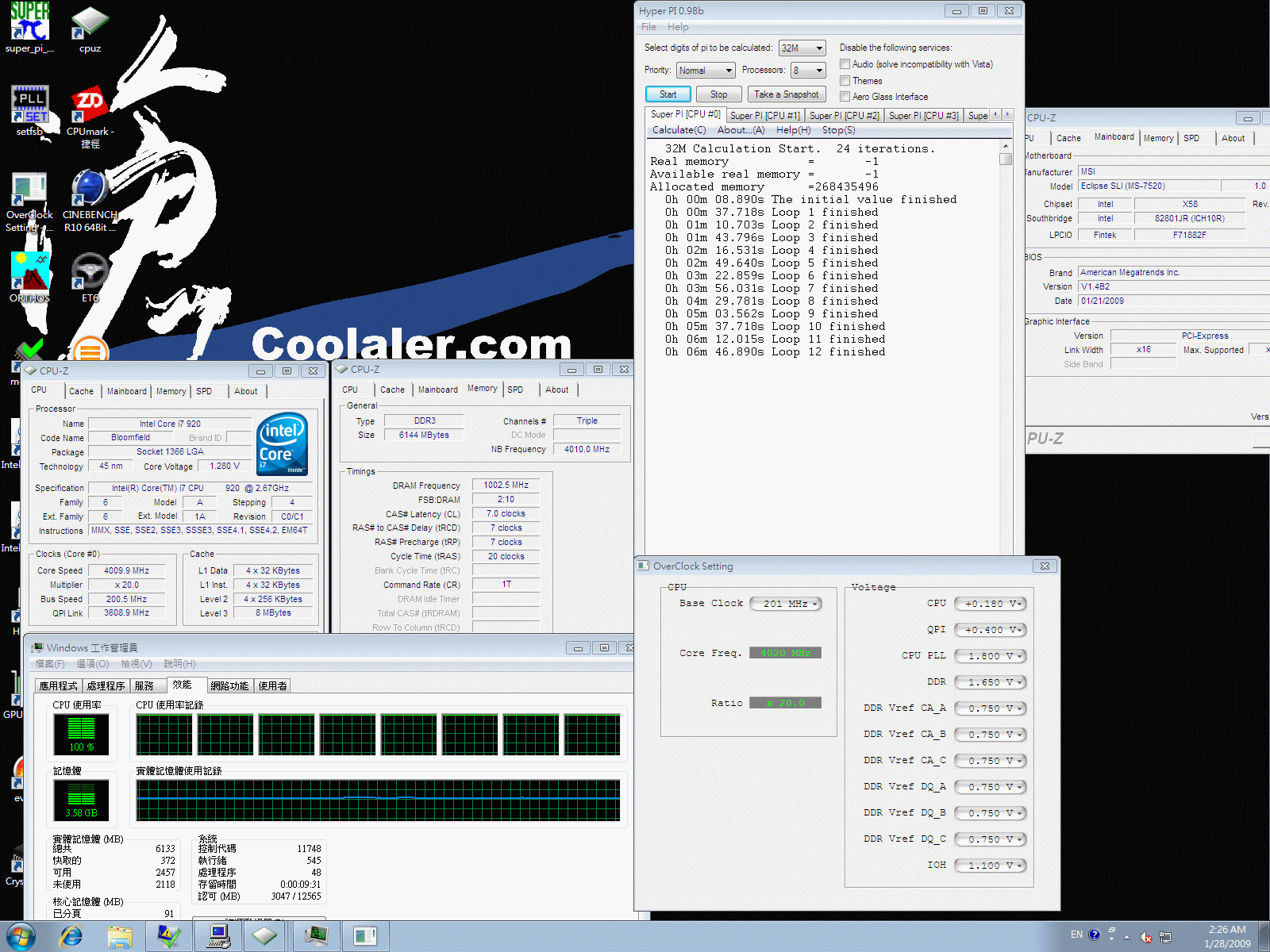Open the ET6 steering wheel desktop icon

(90, 278)
